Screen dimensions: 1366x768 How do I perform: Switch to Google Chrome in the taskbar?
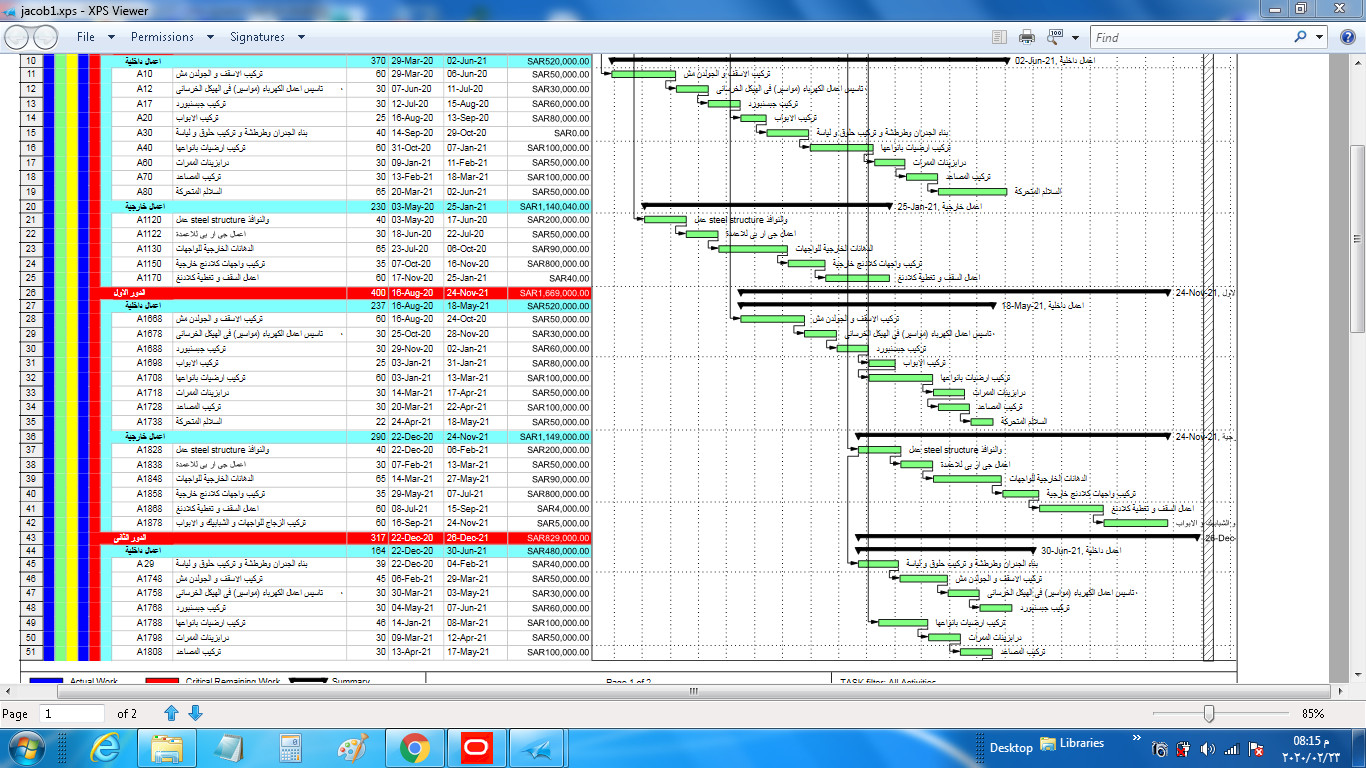coord(414,748)
